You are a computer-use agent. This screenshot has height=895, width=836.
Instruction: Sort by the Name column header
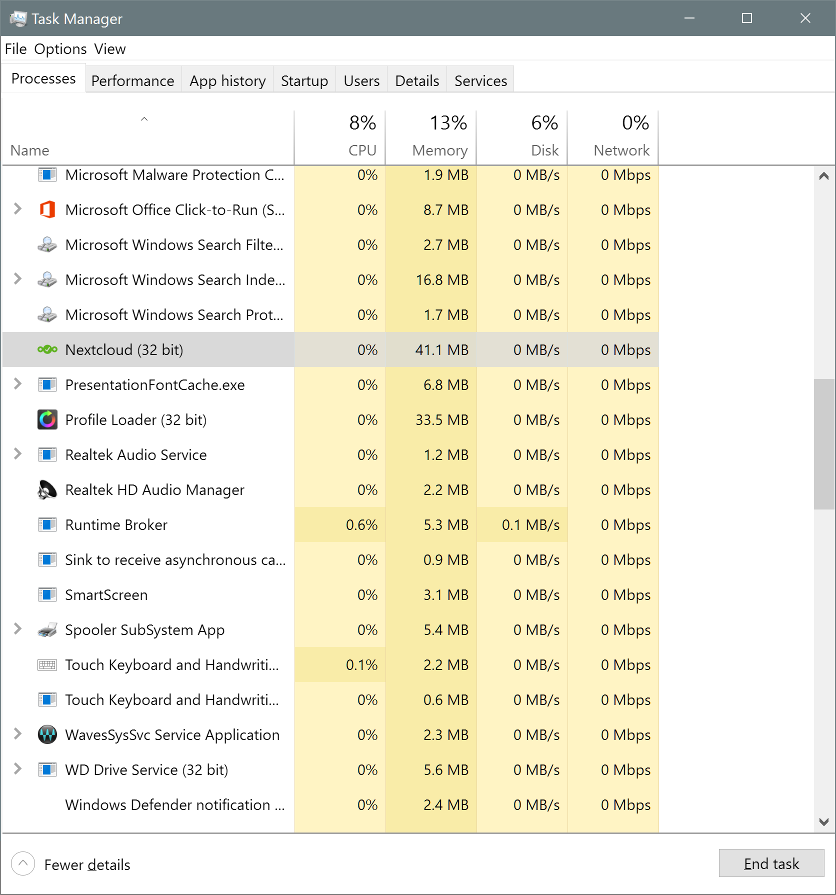[x=148, y=137]
